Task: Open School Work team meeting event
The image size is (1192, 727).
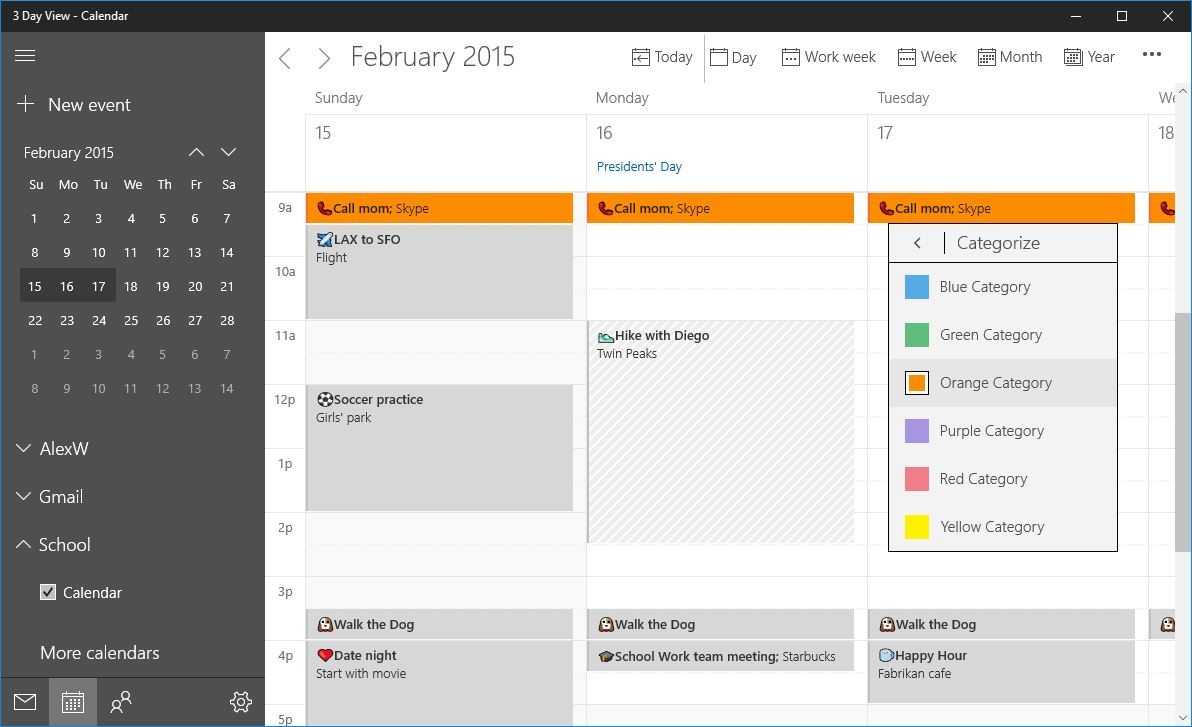Action: pyautogui.click(x=720, y=656)
